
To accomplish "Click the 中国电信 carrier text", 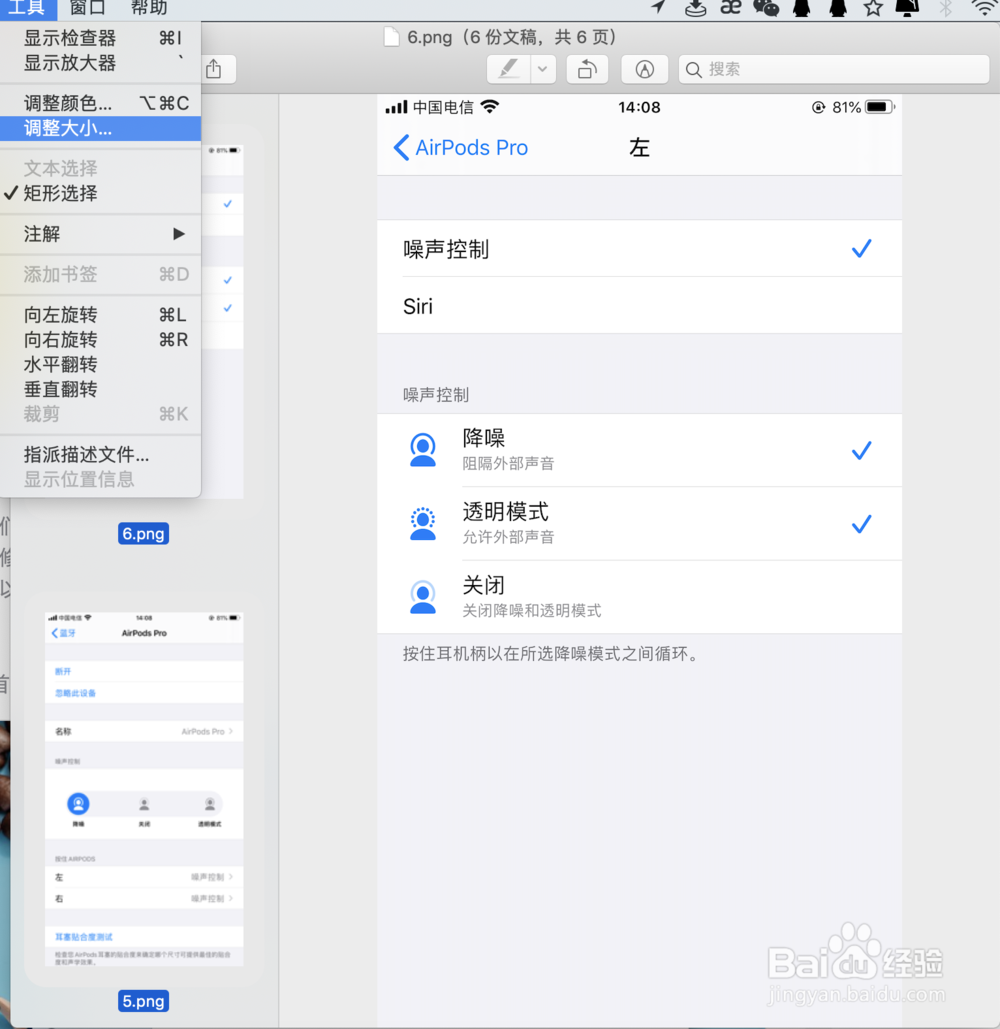I will [x=443, y=107].
